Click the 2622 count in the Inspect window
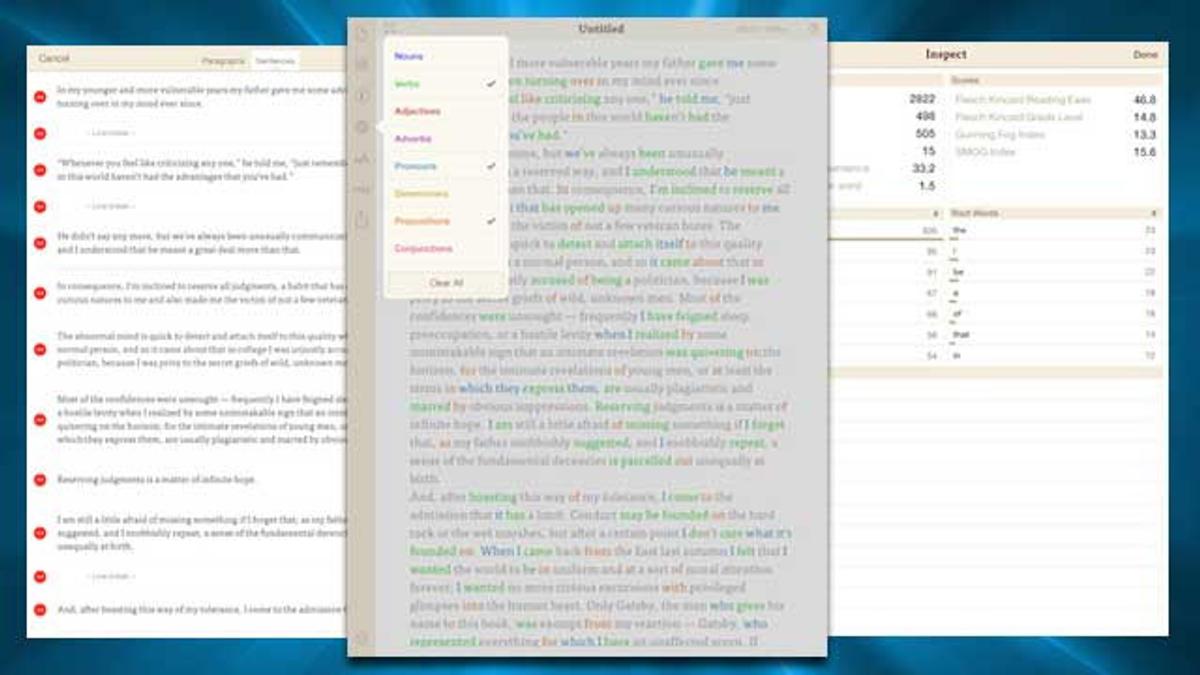 click(922, 100)
